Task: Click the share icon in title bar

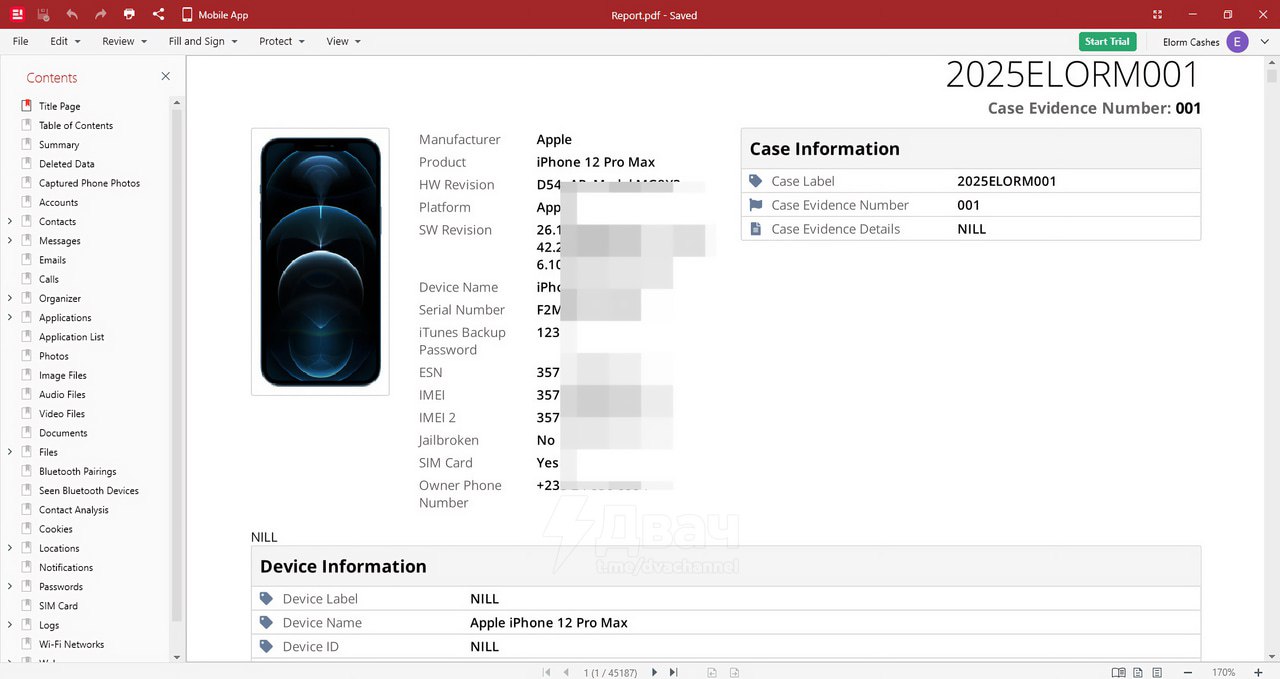Action: pos(159,15)
